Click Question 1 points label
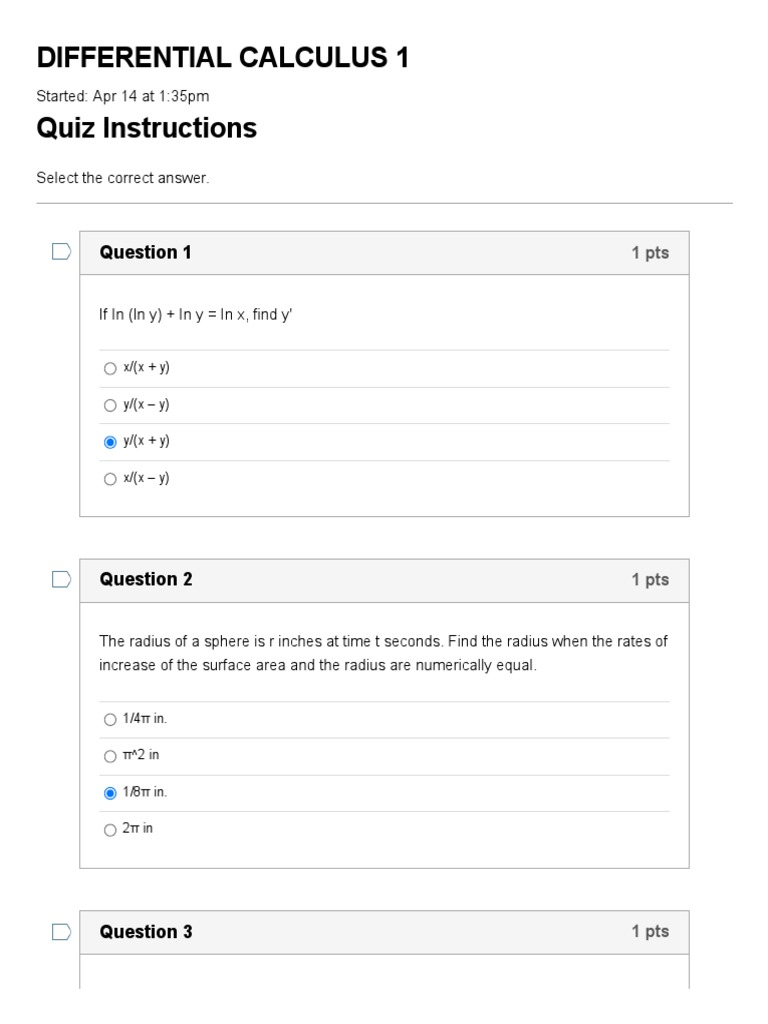The width and height of the screenshot is (768, 1024). (x=649, y=253)
